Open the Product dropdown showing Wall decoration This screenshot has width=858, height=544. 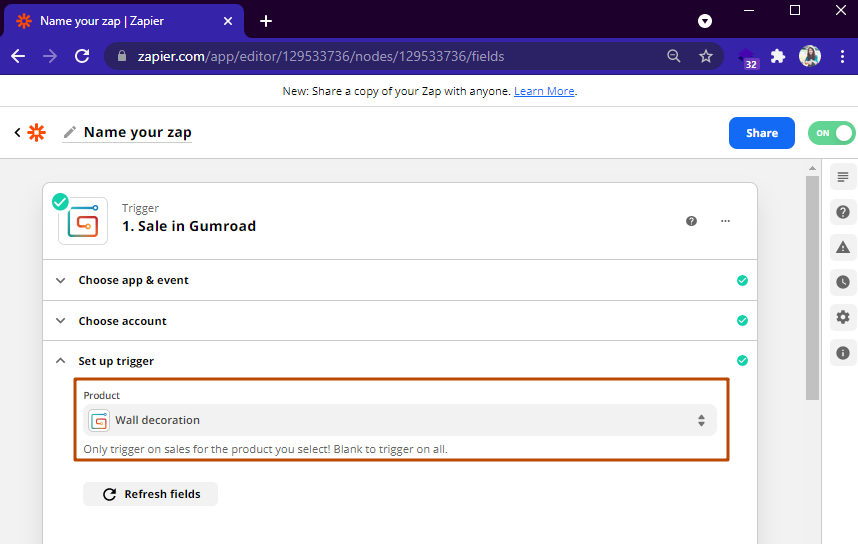coord(400,420)
